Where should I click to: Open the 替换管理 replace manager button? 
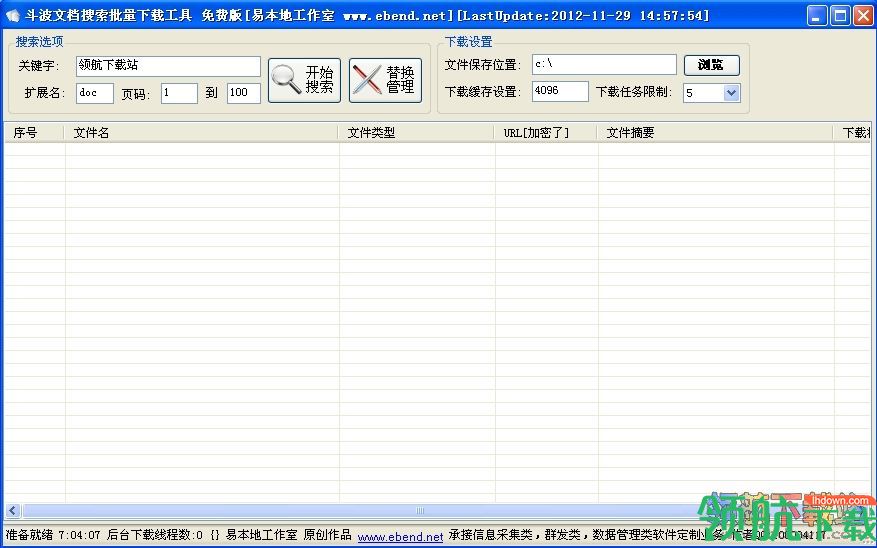(385, 81)
